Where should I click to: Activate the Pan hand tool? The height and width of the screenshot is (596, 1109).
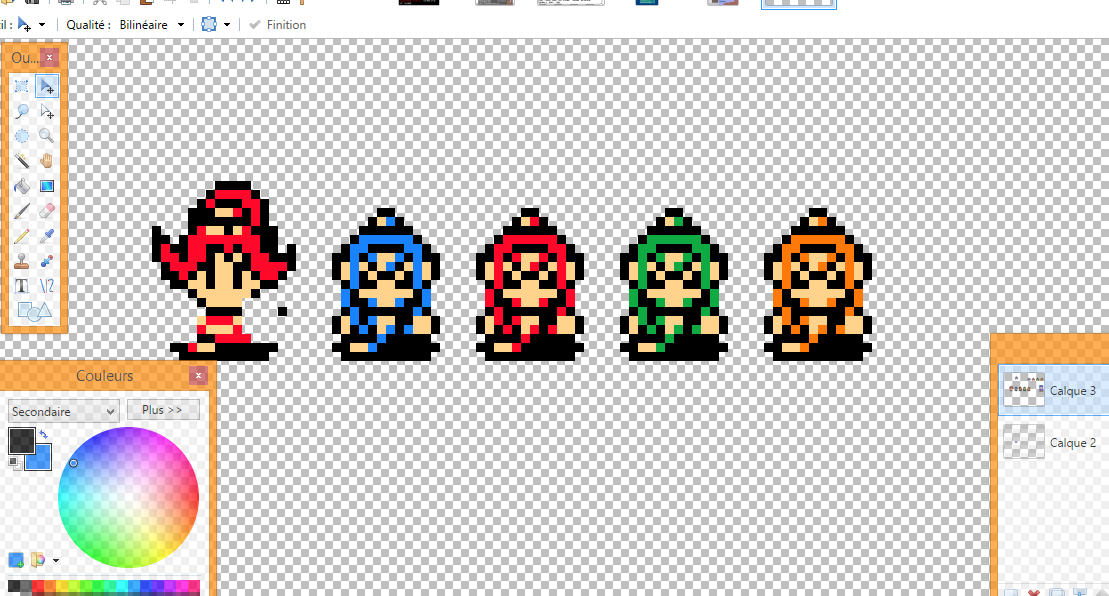(47, 161)
